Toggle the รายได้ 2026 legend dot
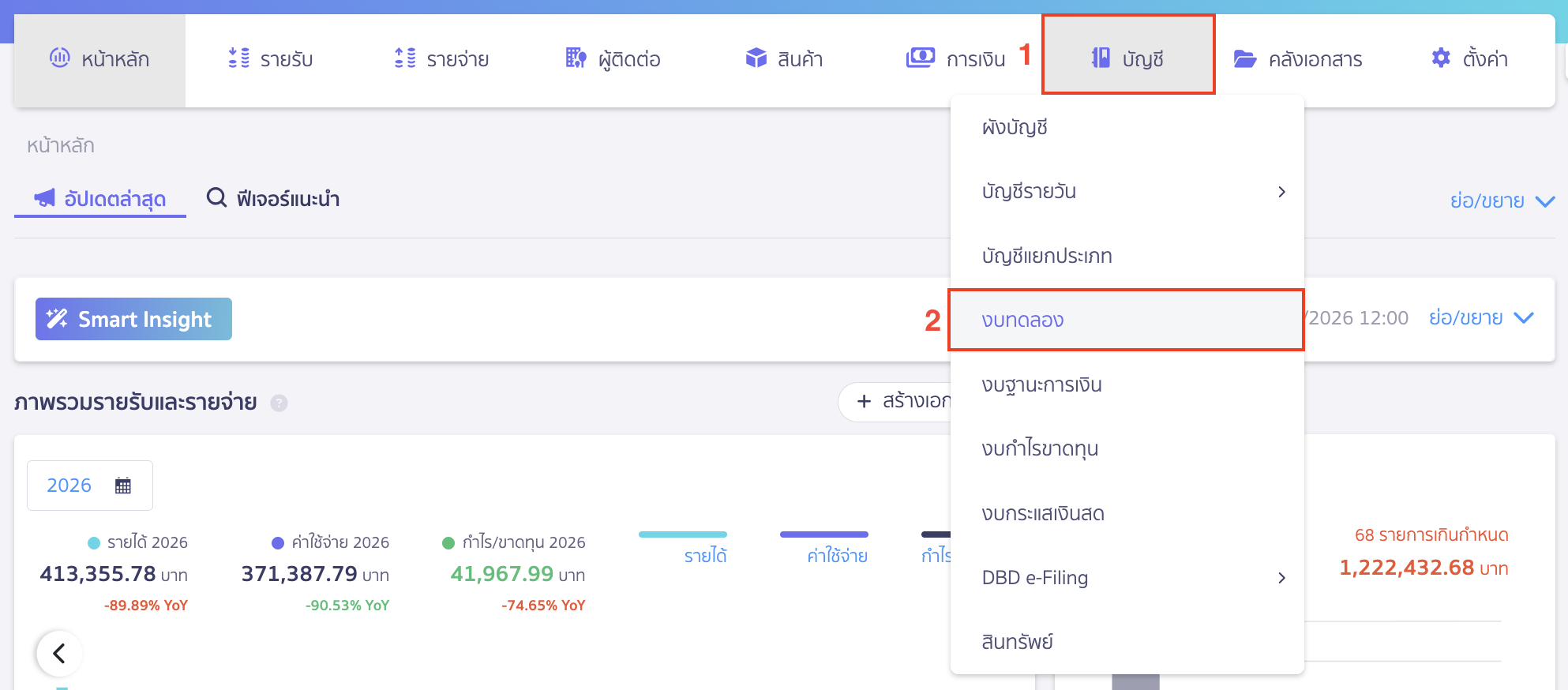Viewport: 1568px width, 690px height. (x=95, y=542)
